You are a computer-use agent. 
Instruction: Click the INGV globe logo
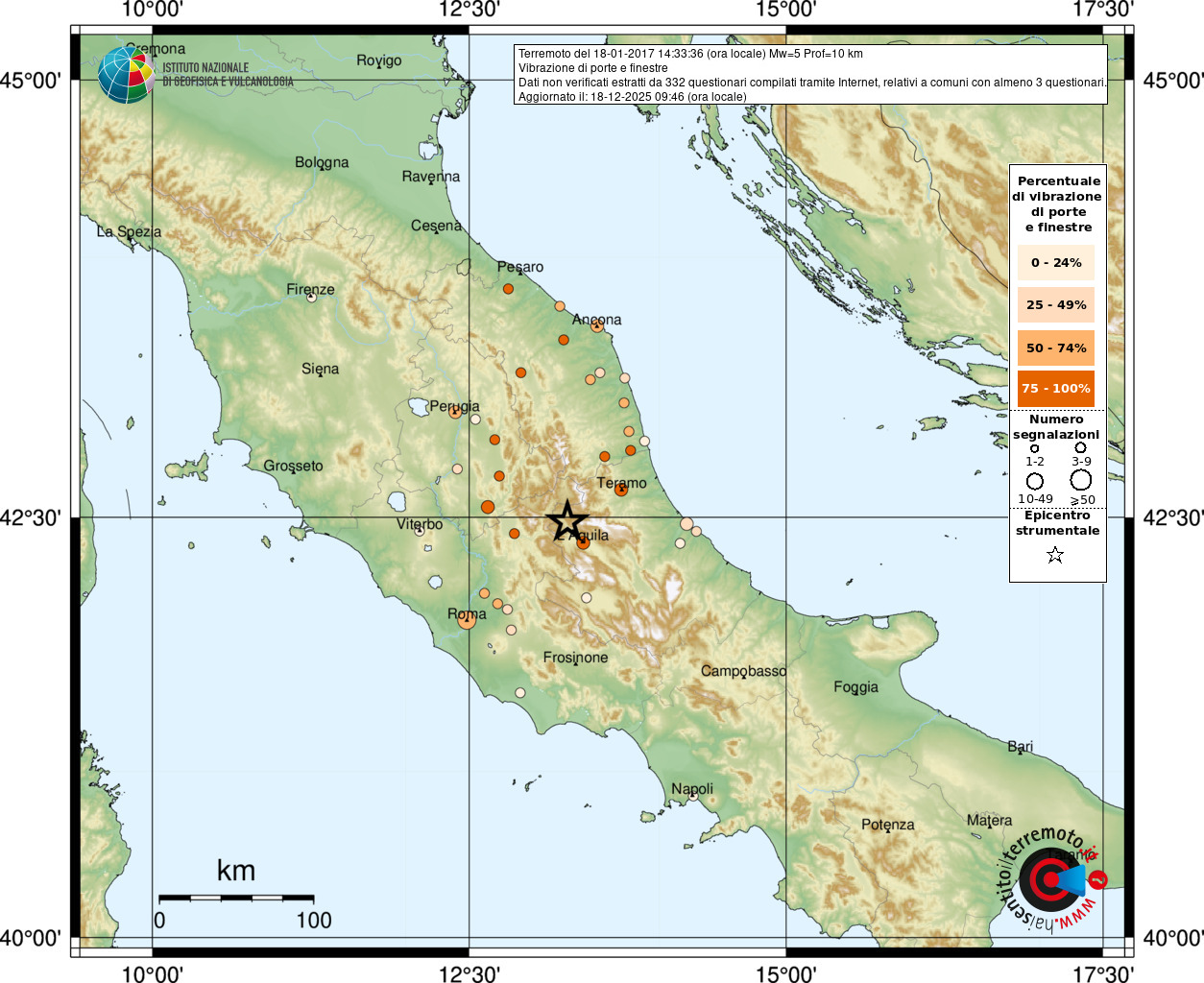(x=126, y=75)
